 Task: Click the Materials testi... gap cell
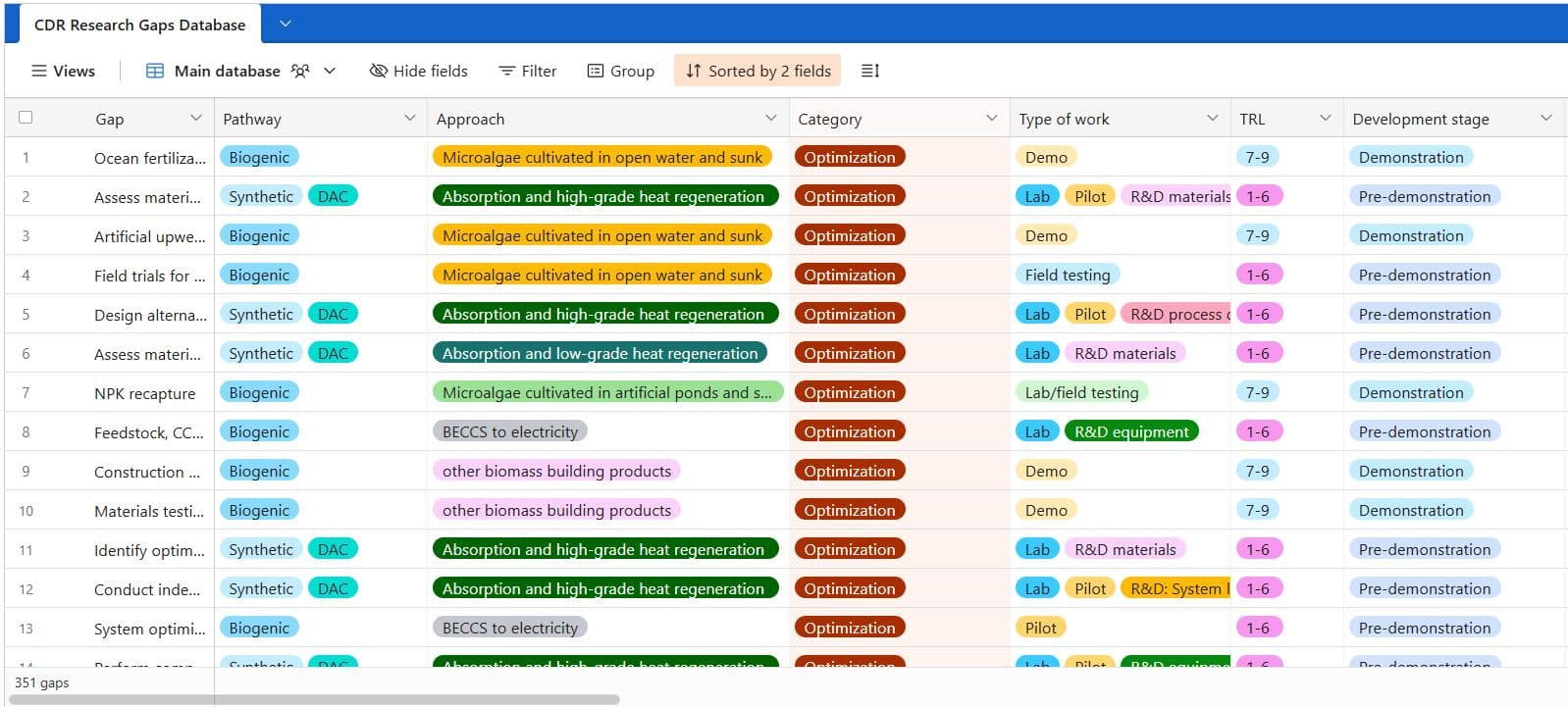pyautogui.click(x=150, y=511)
